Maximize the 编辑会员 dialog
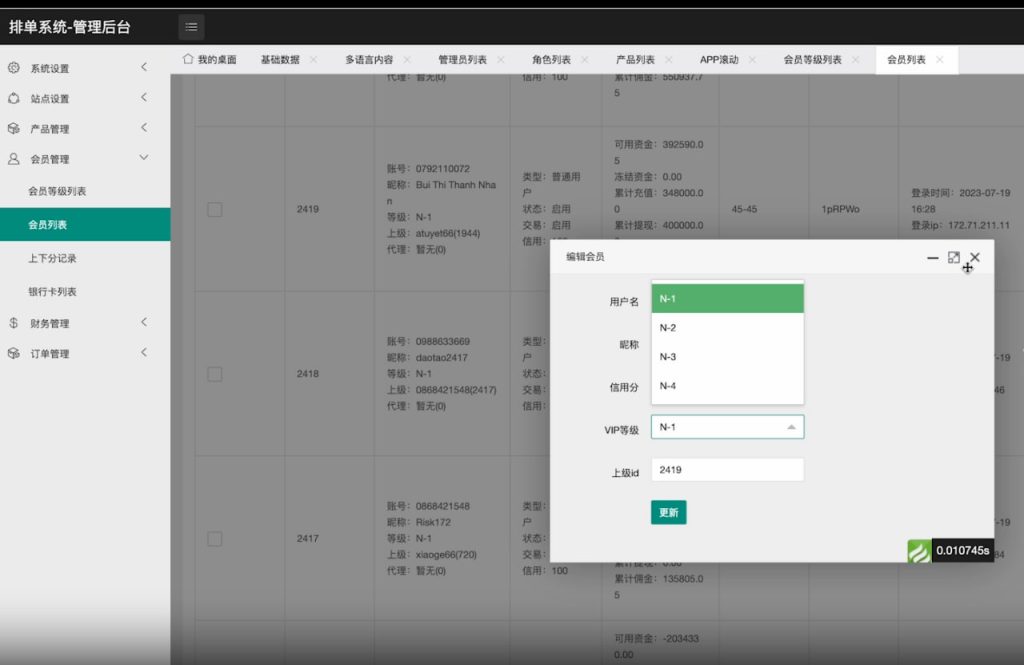Image resolution: width=1024 pixels, height=665 pixels. [x=953, y=257]
